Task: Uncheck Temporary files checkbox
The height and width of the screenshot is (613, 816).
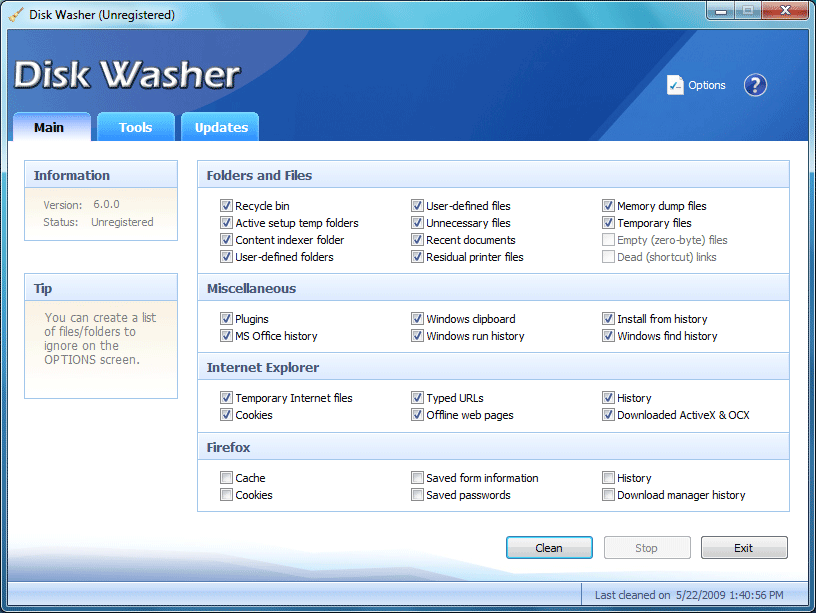Action: [608, 223]
